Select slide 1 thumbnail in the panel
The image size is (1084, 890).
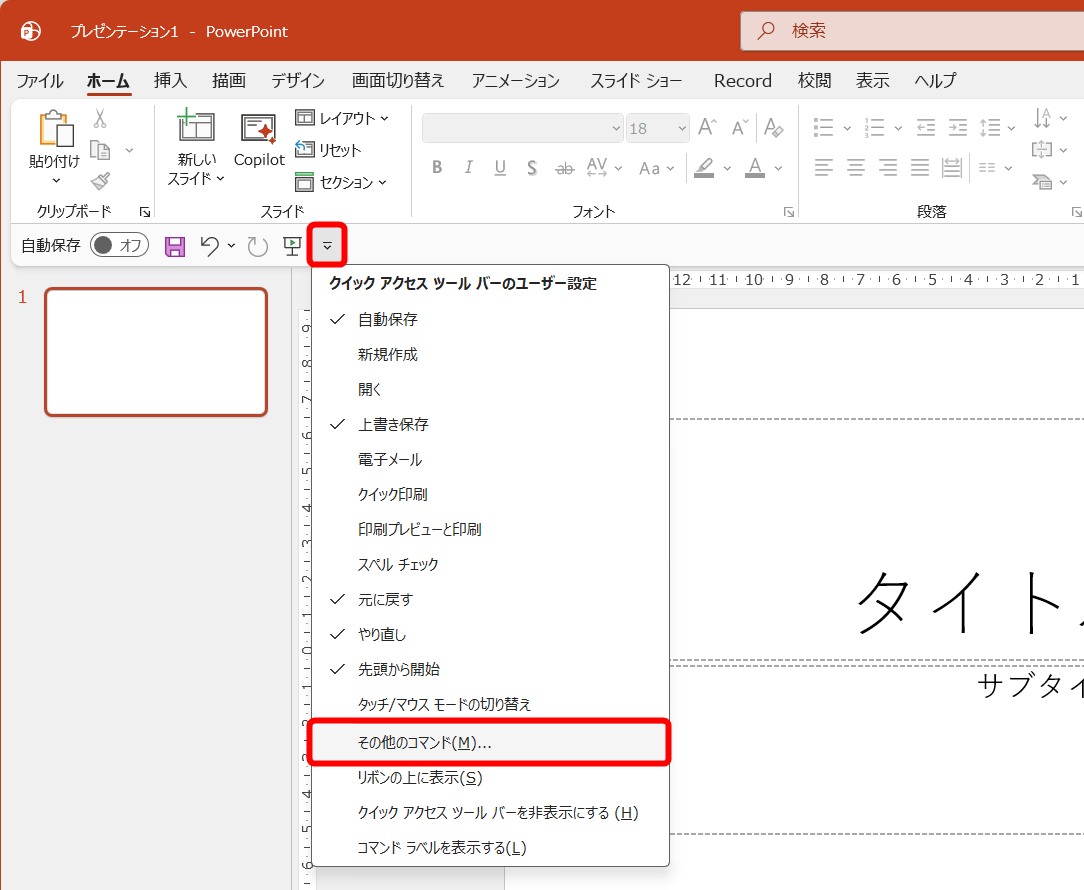(155, 352)
